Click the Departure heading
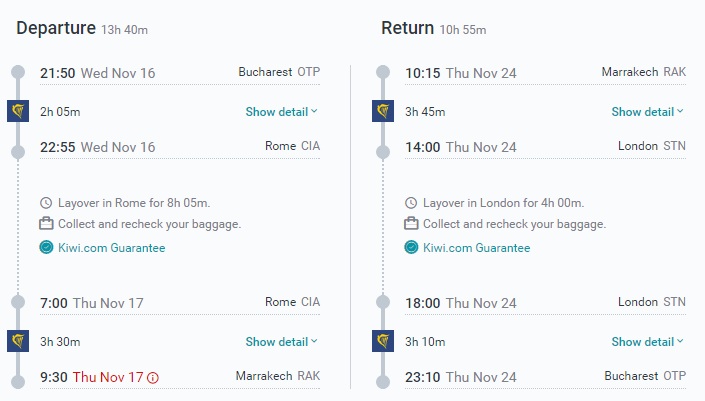The image size is (705, 401). (x=56, y=28)
